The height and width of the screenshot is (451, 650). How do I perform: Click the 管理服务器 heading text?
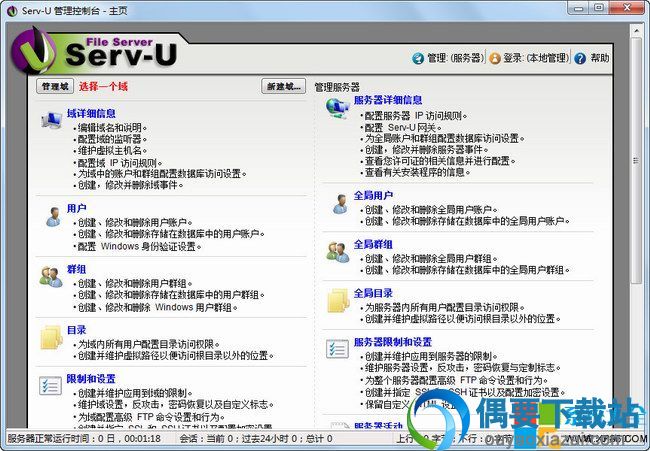337,87
